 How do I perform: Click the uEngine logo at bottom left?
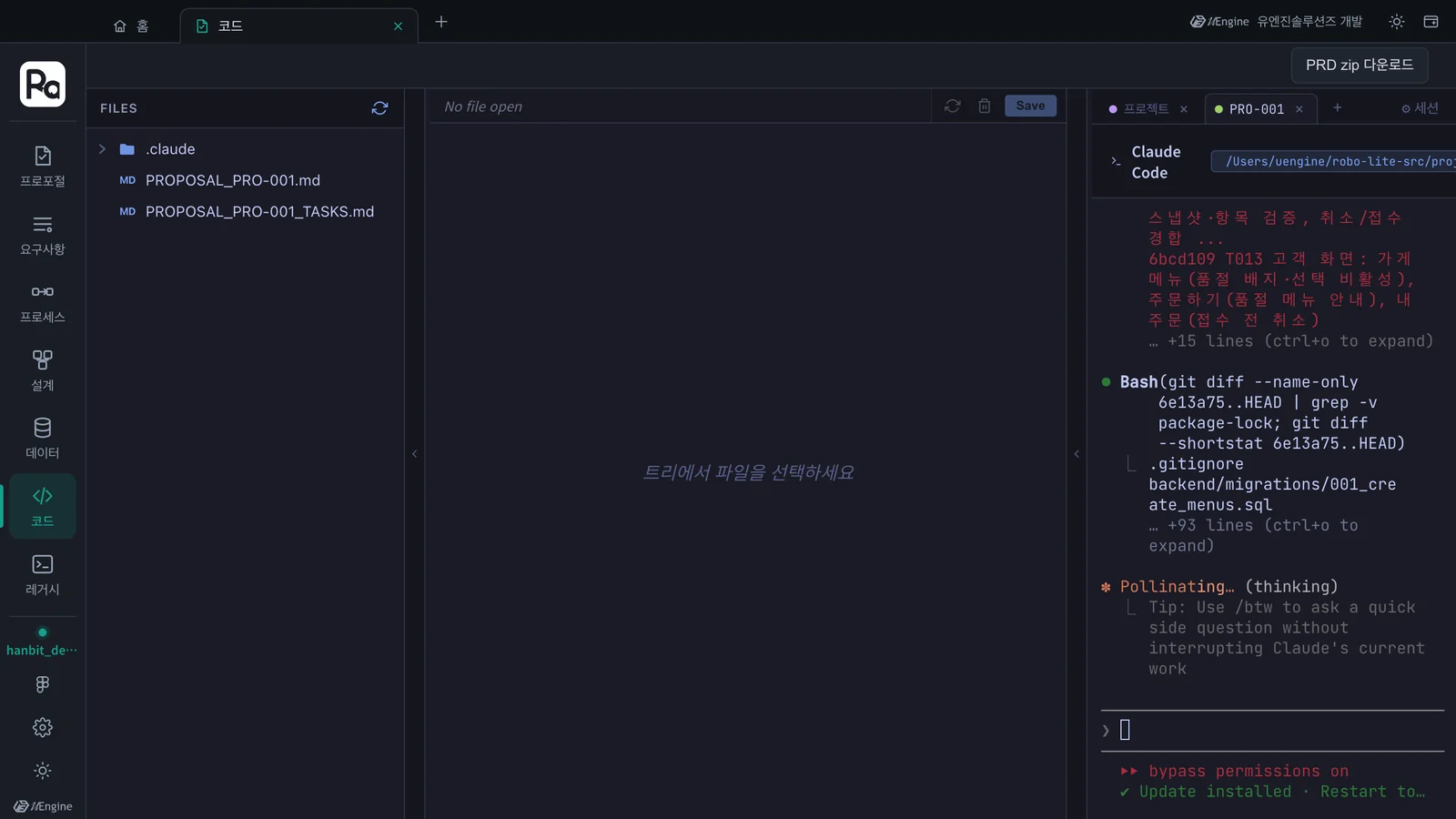click(43, 806)
